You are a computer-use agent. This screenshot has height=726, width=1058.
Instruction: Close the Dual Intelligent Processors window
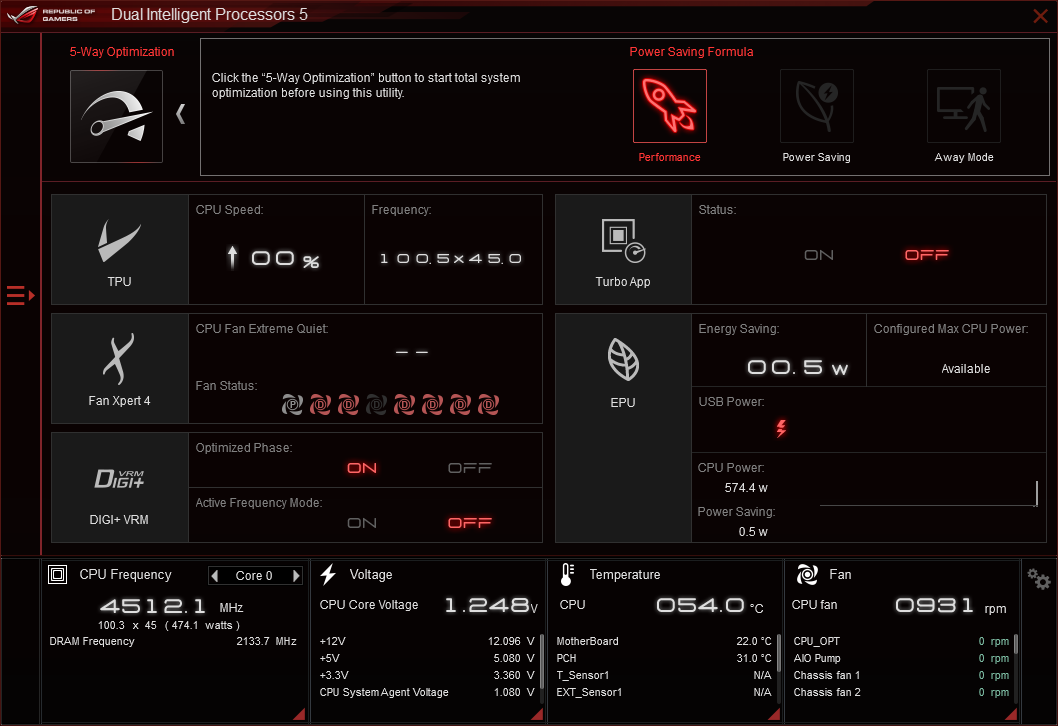[x=1040, y=16]
